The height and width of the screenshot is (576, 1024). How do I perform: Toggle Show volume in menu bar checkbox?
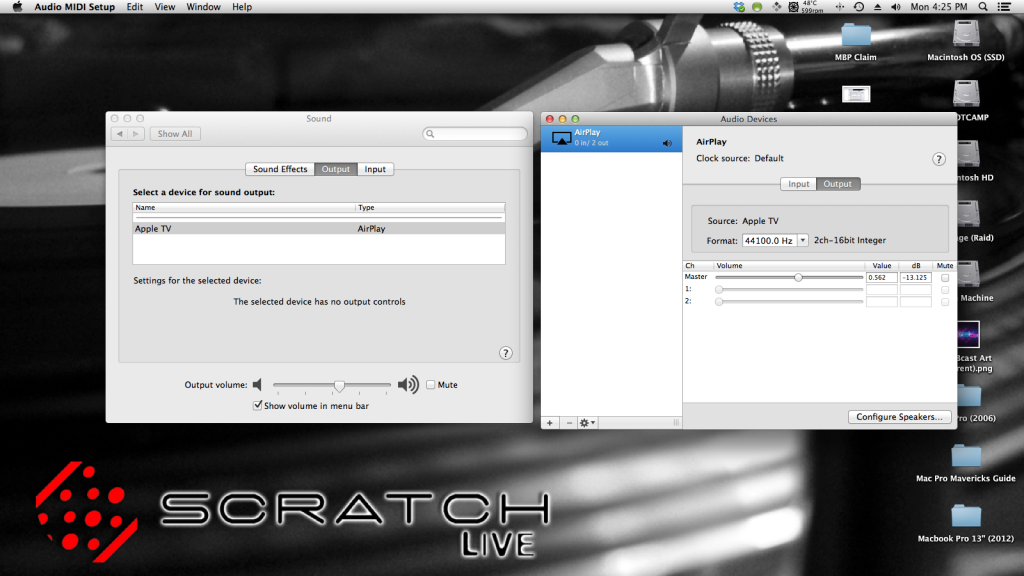pyautogui.click(x=257, y=406)
